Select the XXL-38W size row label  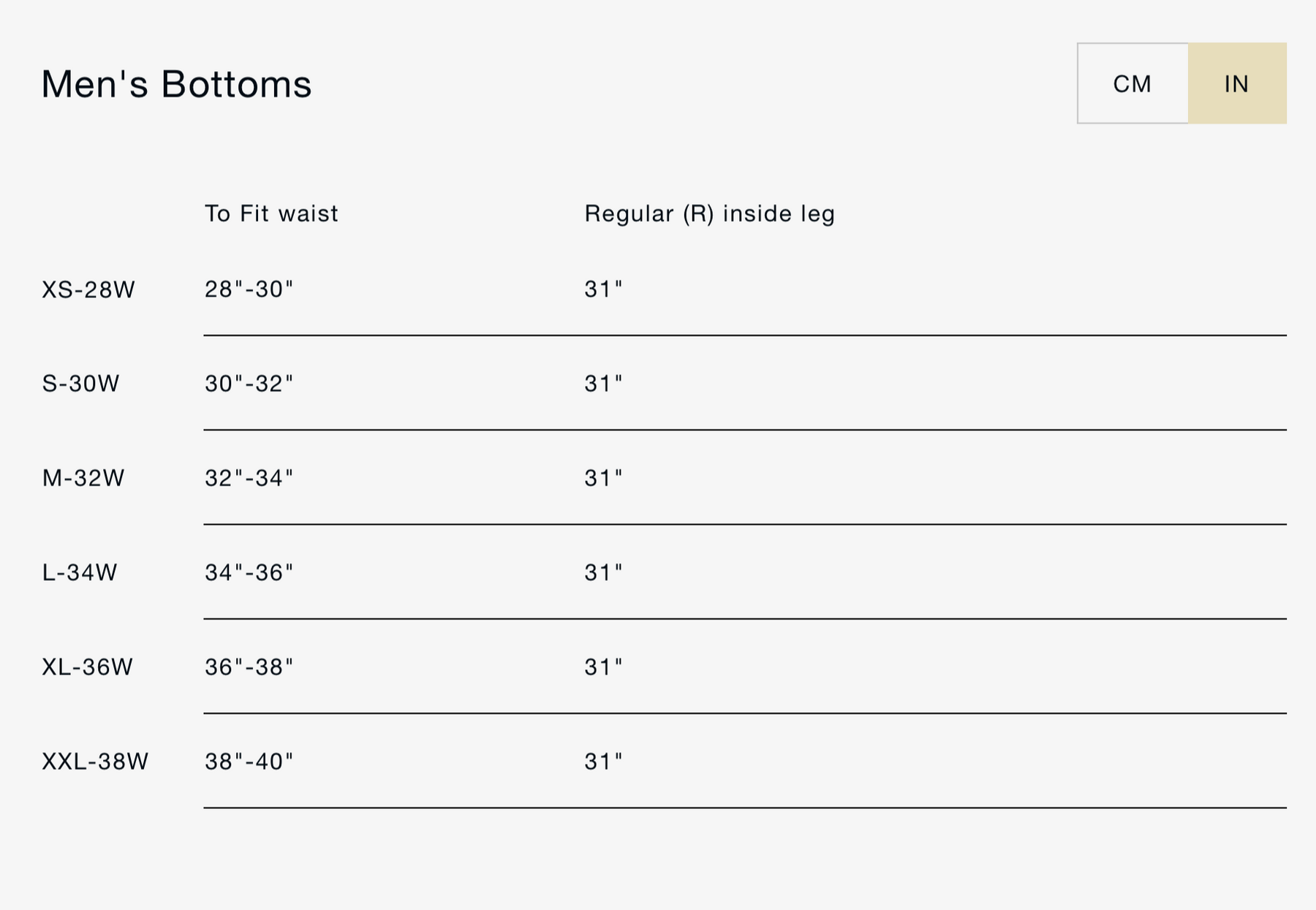pos(95,762)
